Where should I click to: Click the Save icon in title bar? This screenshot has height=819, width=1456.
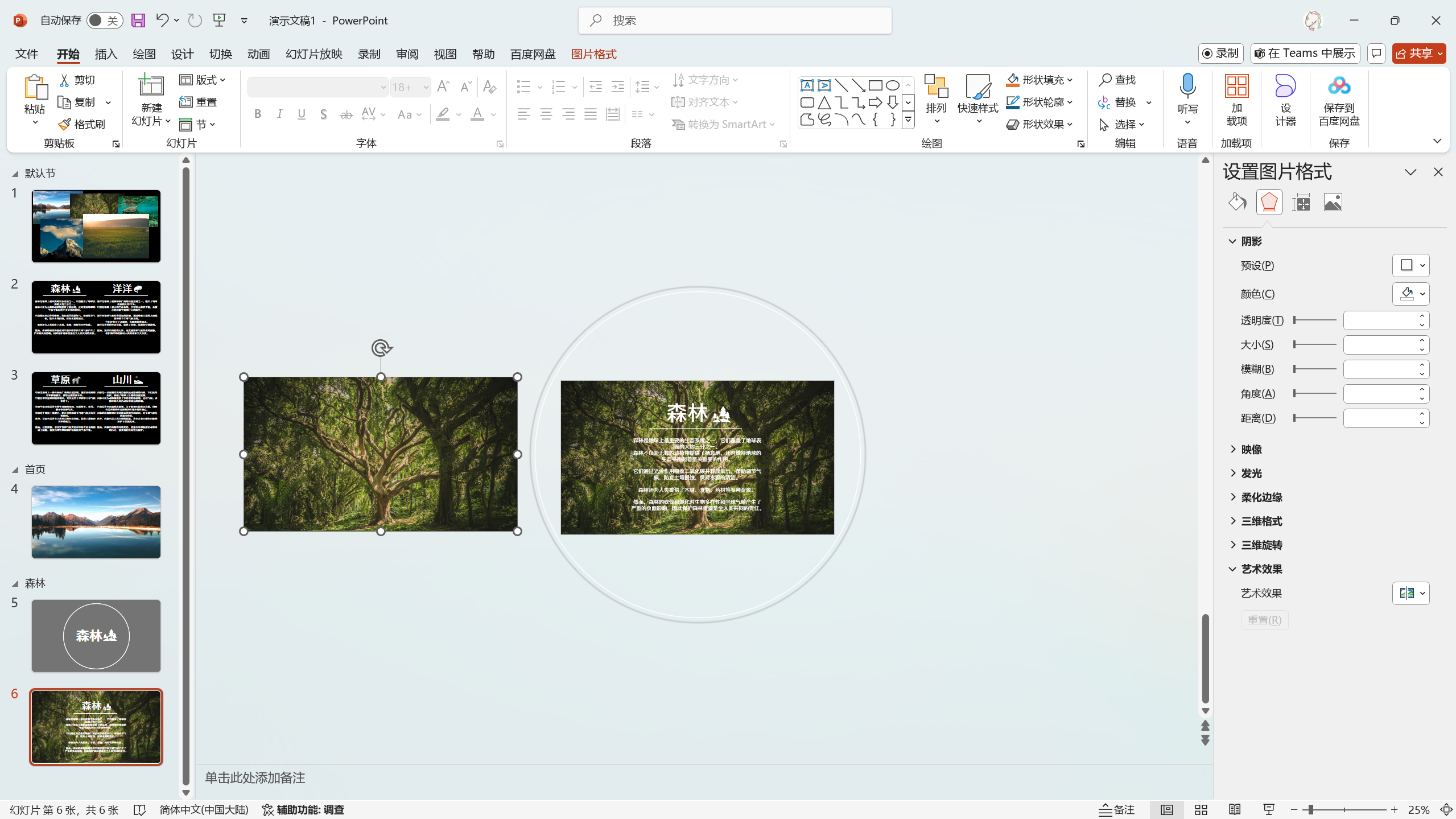click(138, 20)
